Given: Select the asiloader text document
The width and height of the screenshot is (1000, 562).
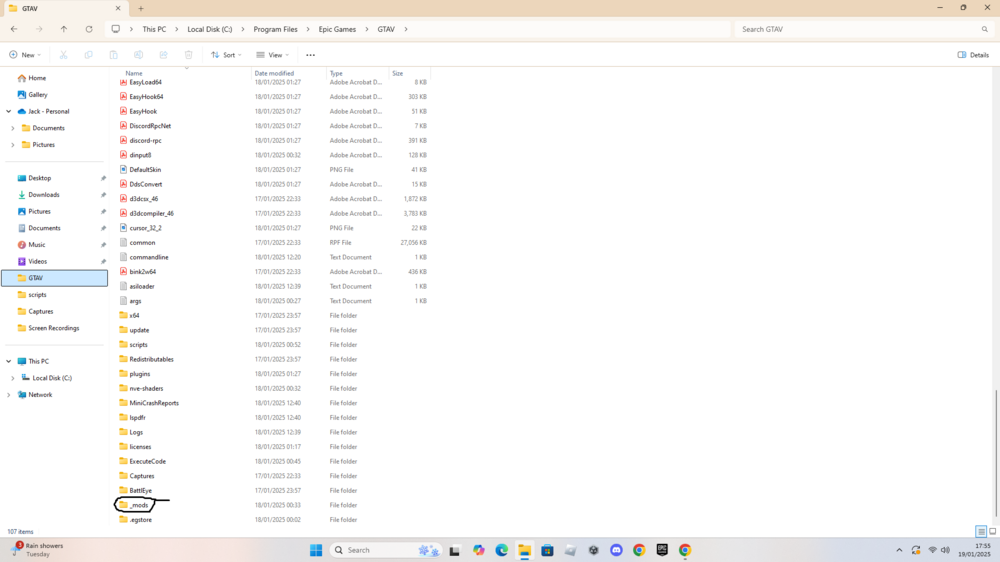Looking at the screenshot, I should pyautogui.click(x=142, y=286).
